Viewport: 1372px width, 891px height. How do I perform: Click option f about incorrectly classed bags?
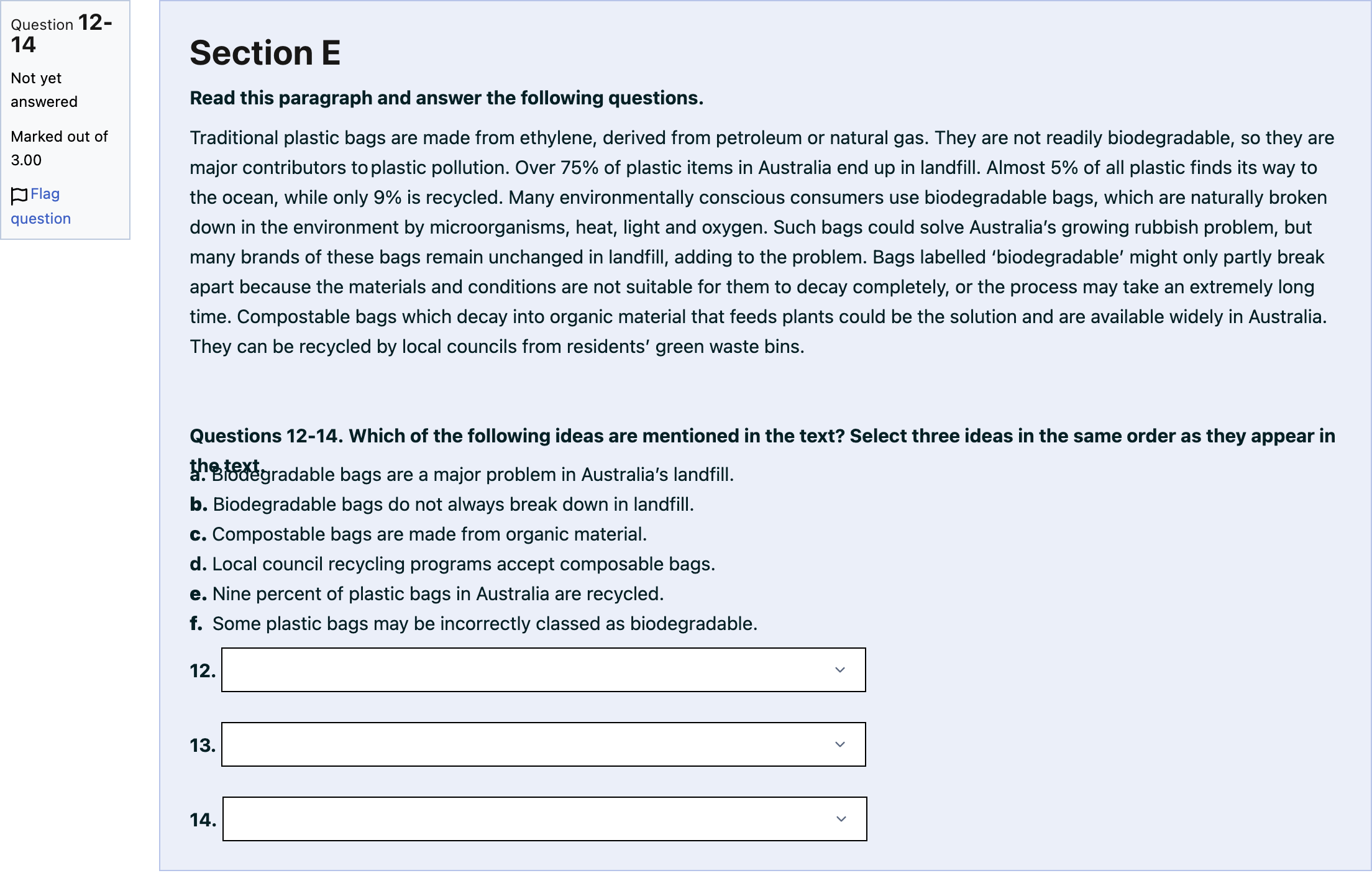(473, 624)
